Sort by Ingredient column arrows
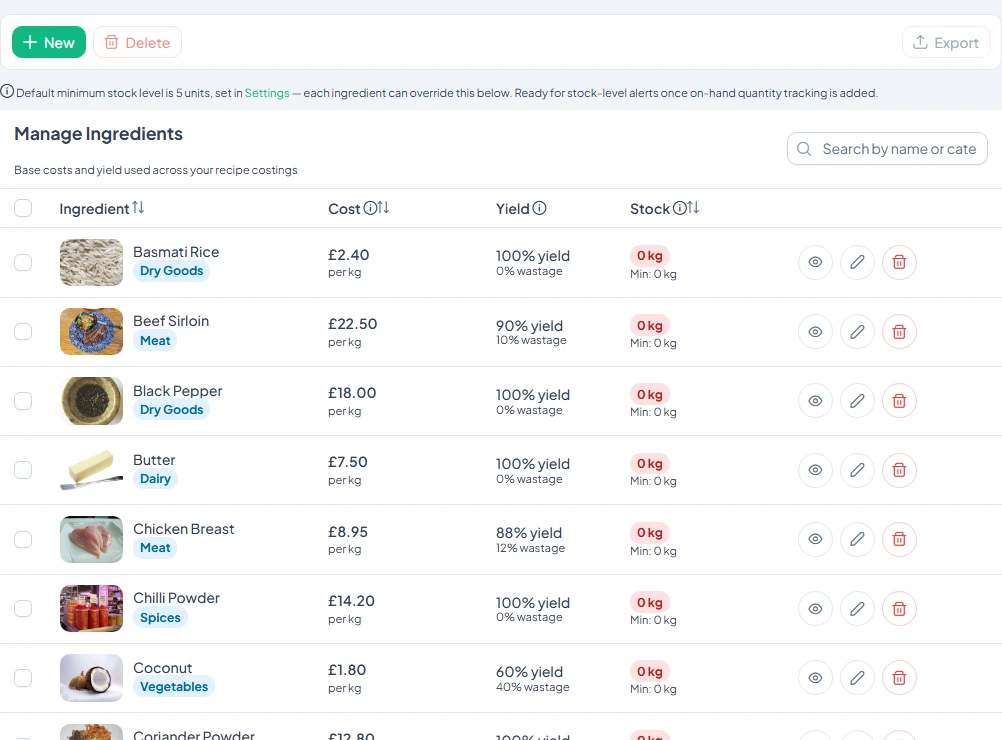The height and width of the screenshot is (740, 1002). click(x=138, y=208)
